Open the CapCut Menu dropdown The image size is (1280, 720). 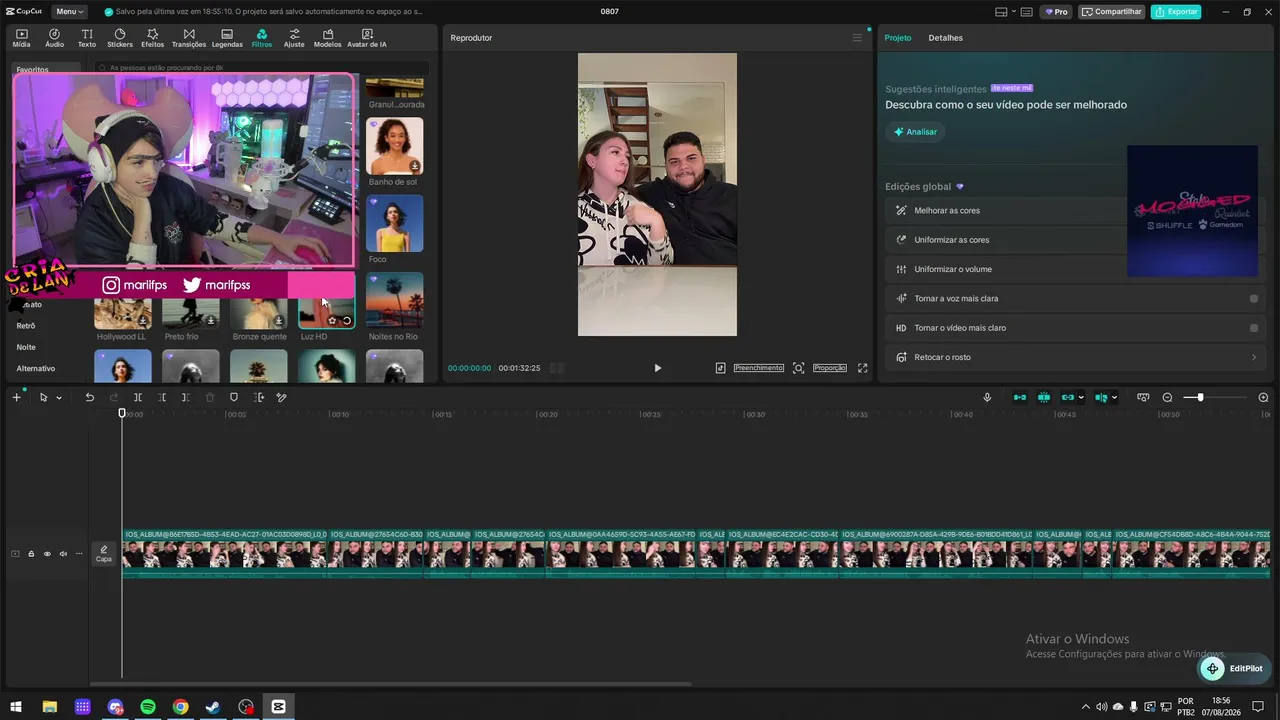(70, 12)
